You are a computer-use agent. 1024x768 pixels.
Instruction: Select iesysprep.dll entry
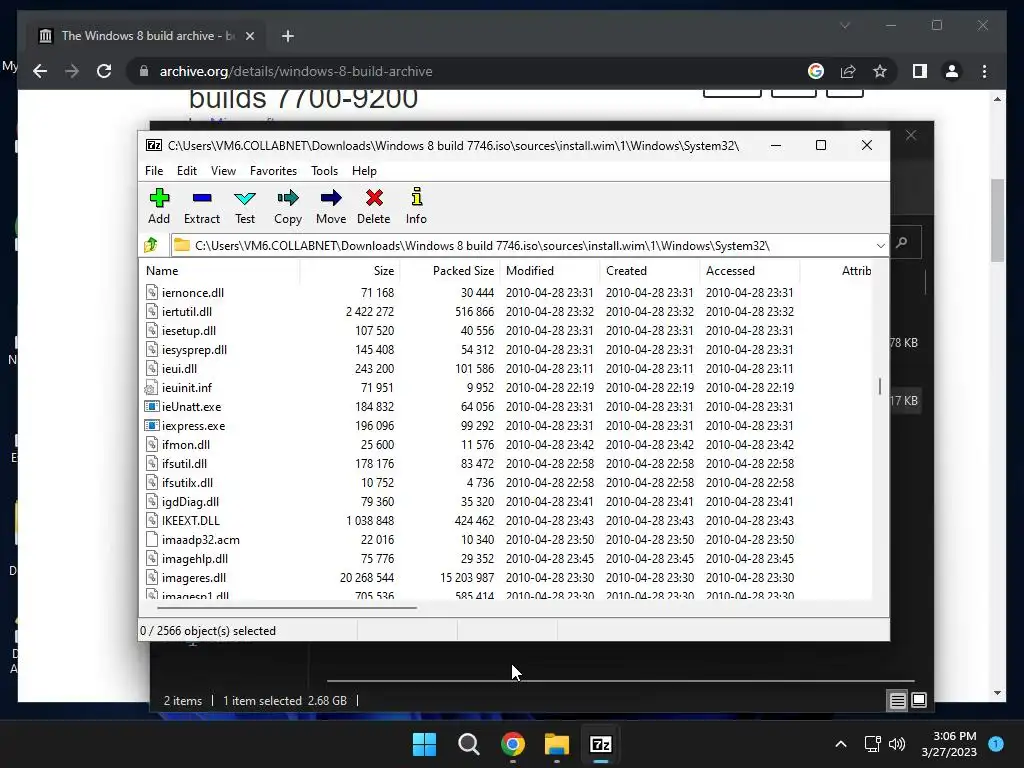505,349
